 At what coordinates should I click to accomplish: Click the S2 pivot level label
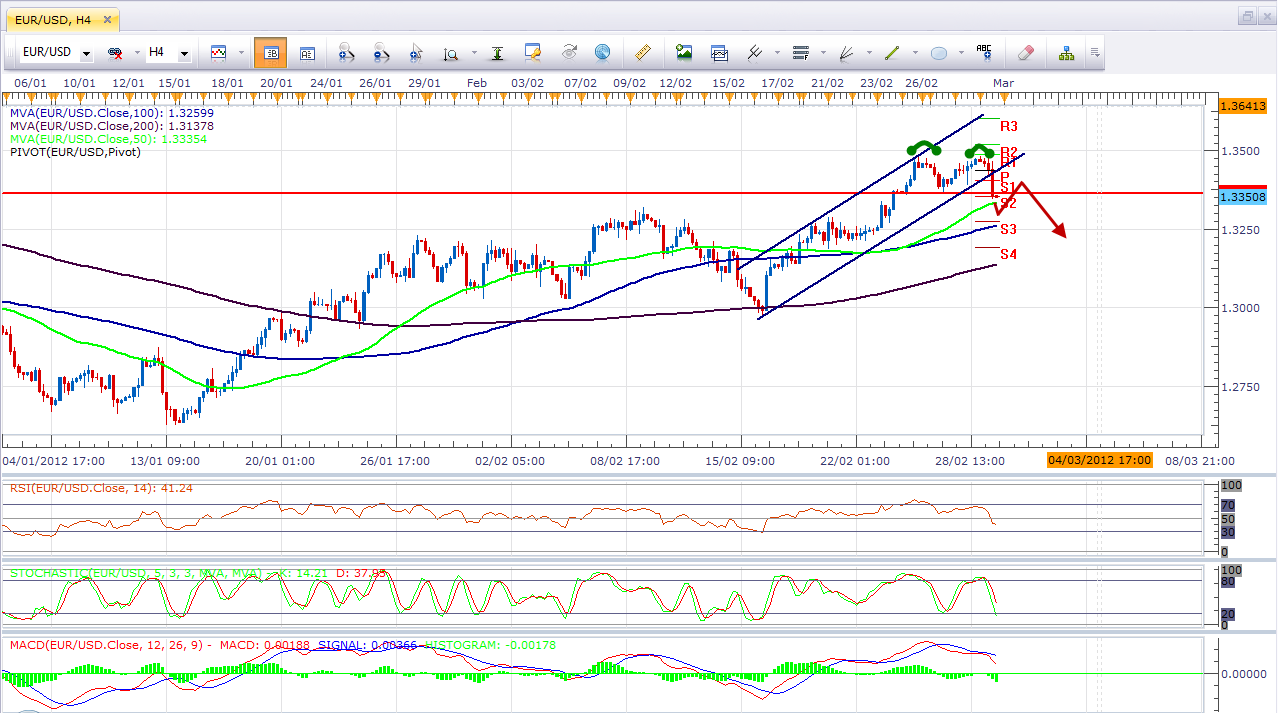(1009, 203)
